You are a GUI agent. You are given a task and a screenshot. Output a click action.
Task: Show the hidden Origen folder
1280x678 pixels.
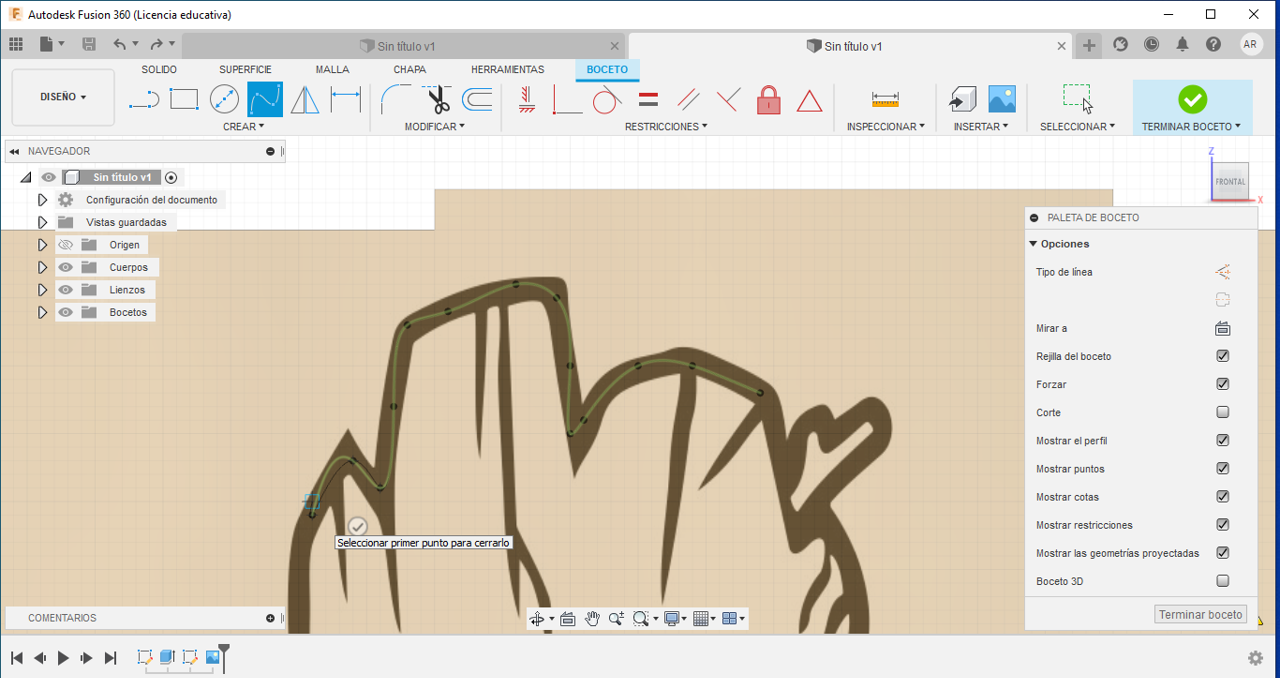tap(66, 245)
